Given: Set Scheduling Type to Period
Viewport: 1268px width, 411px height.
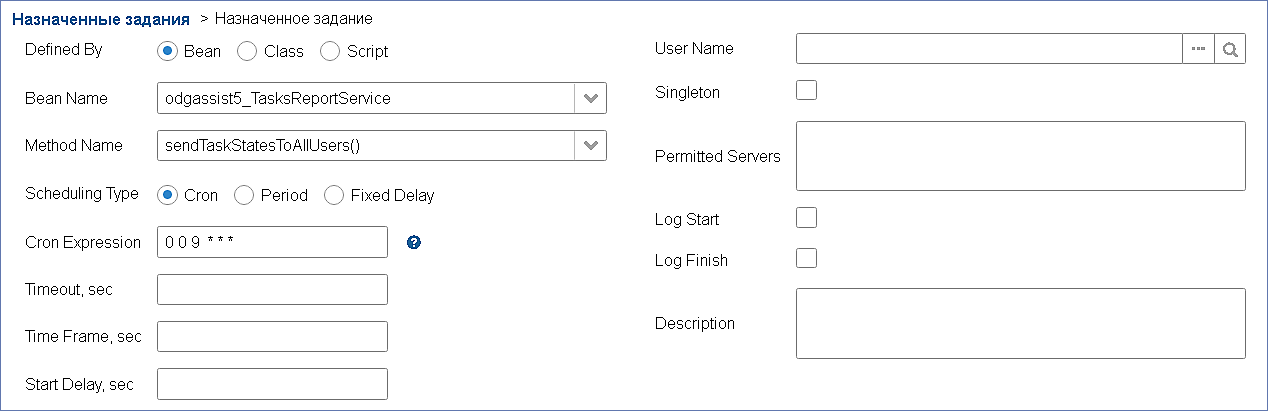Looking at the screenshot, I should tap(244, 195).
